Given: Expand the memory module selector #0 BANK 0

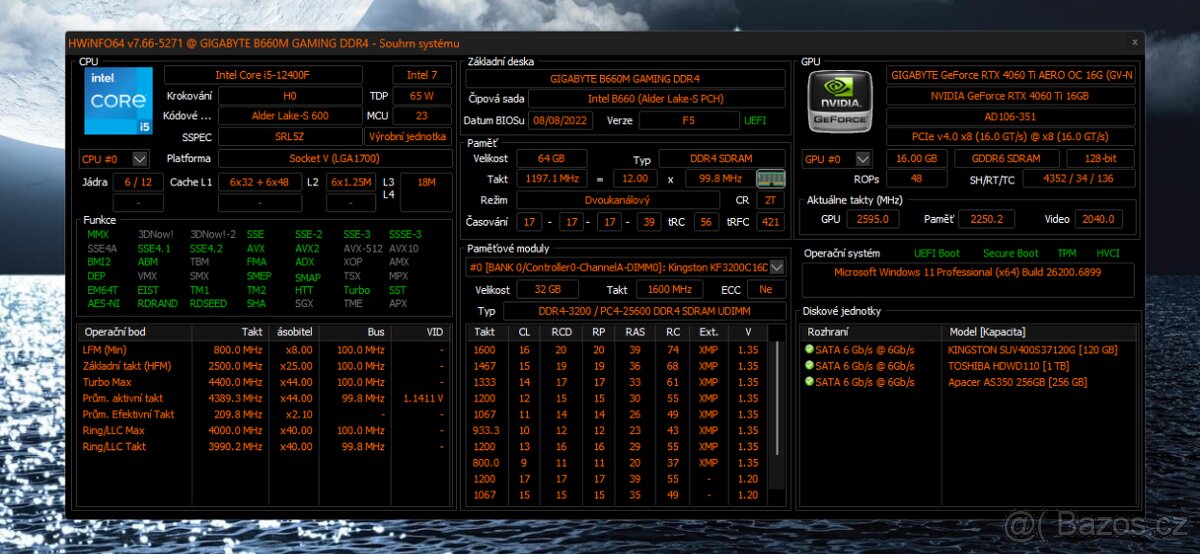Looking at the screenshot, I should click(777, 267).
